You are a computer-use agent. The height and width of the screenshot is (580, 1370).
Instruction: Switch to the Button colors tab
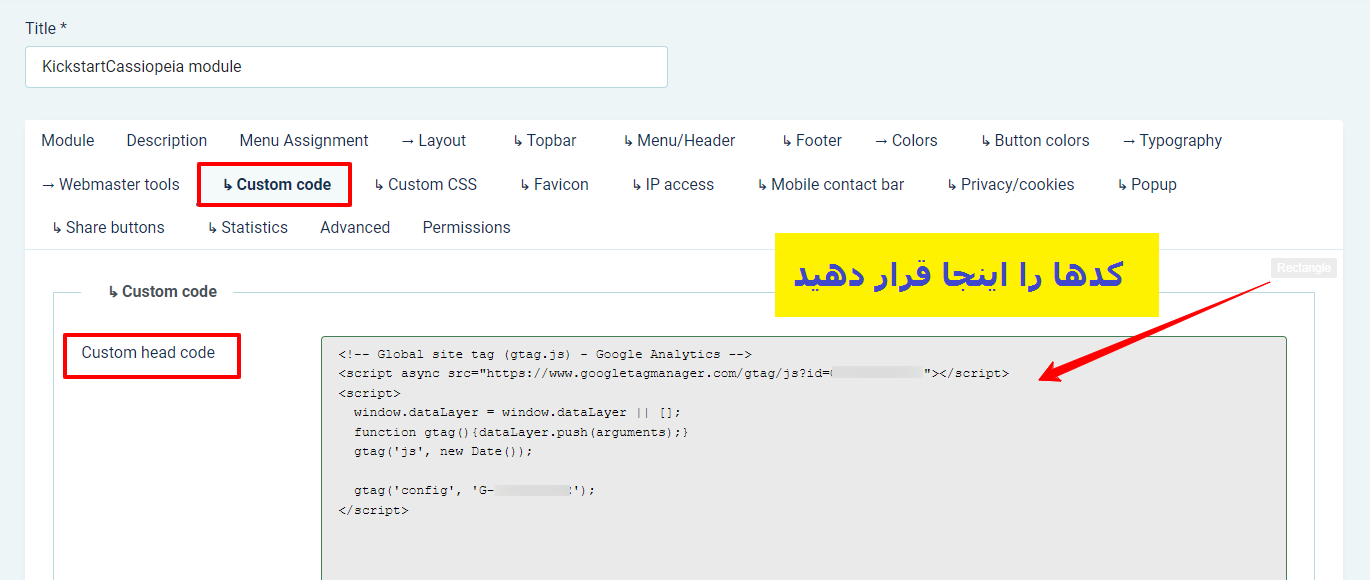tap(1034, 140)
